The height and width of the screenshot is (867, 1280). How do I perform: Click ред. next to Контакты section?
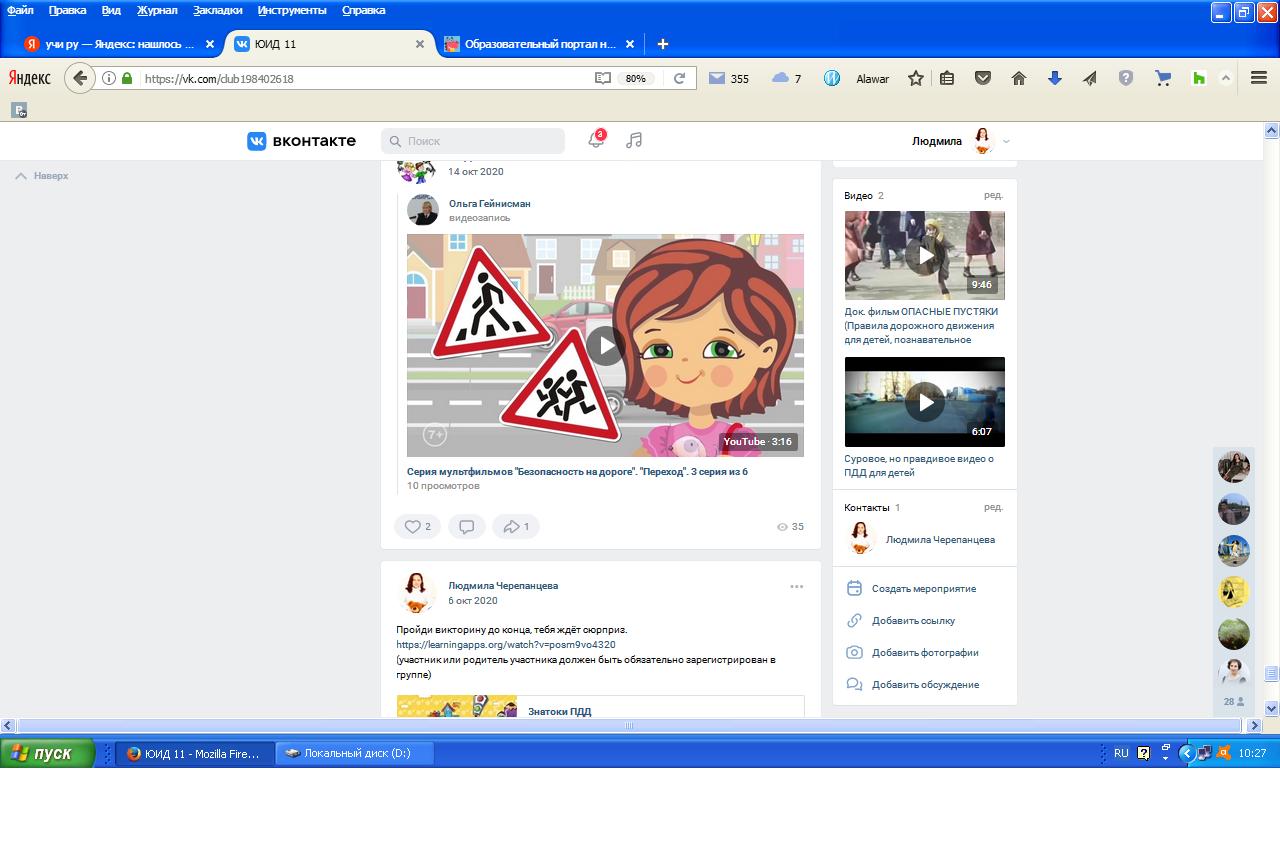point(993,507)
